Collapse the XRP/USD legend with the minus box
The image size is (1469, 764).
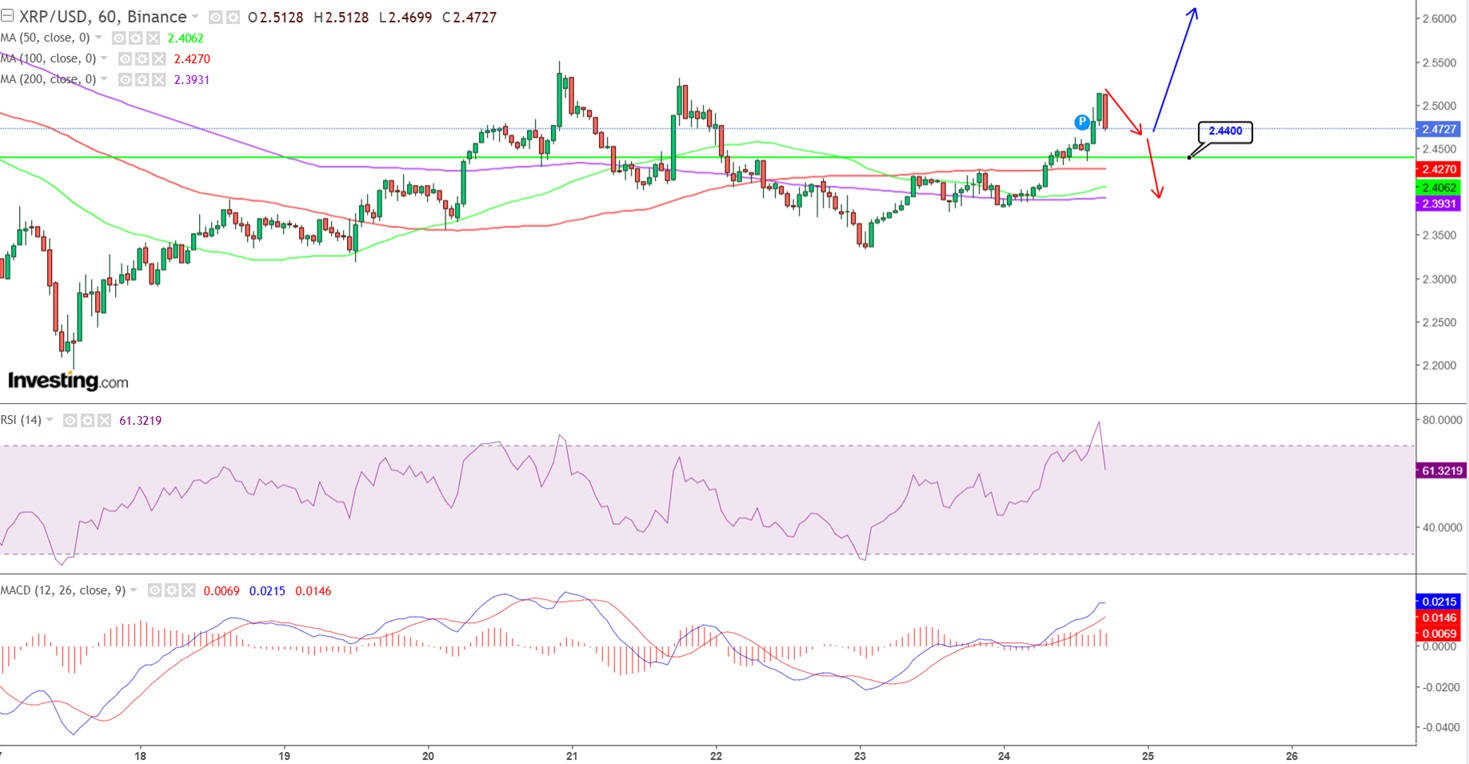[7, 17]
